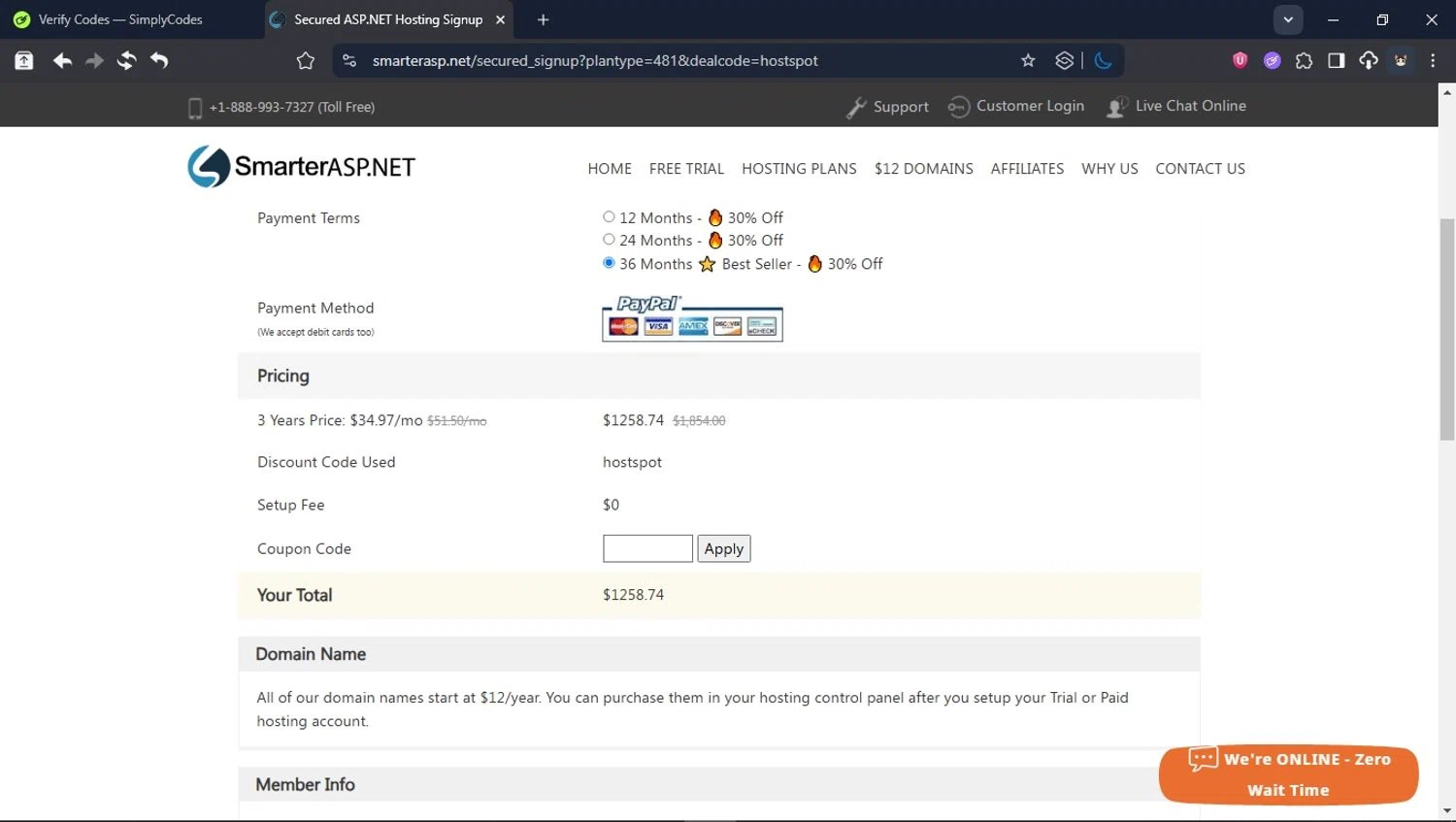Open the profile avatar icon
1456x822 pixels.
[x=1401, y=60]
